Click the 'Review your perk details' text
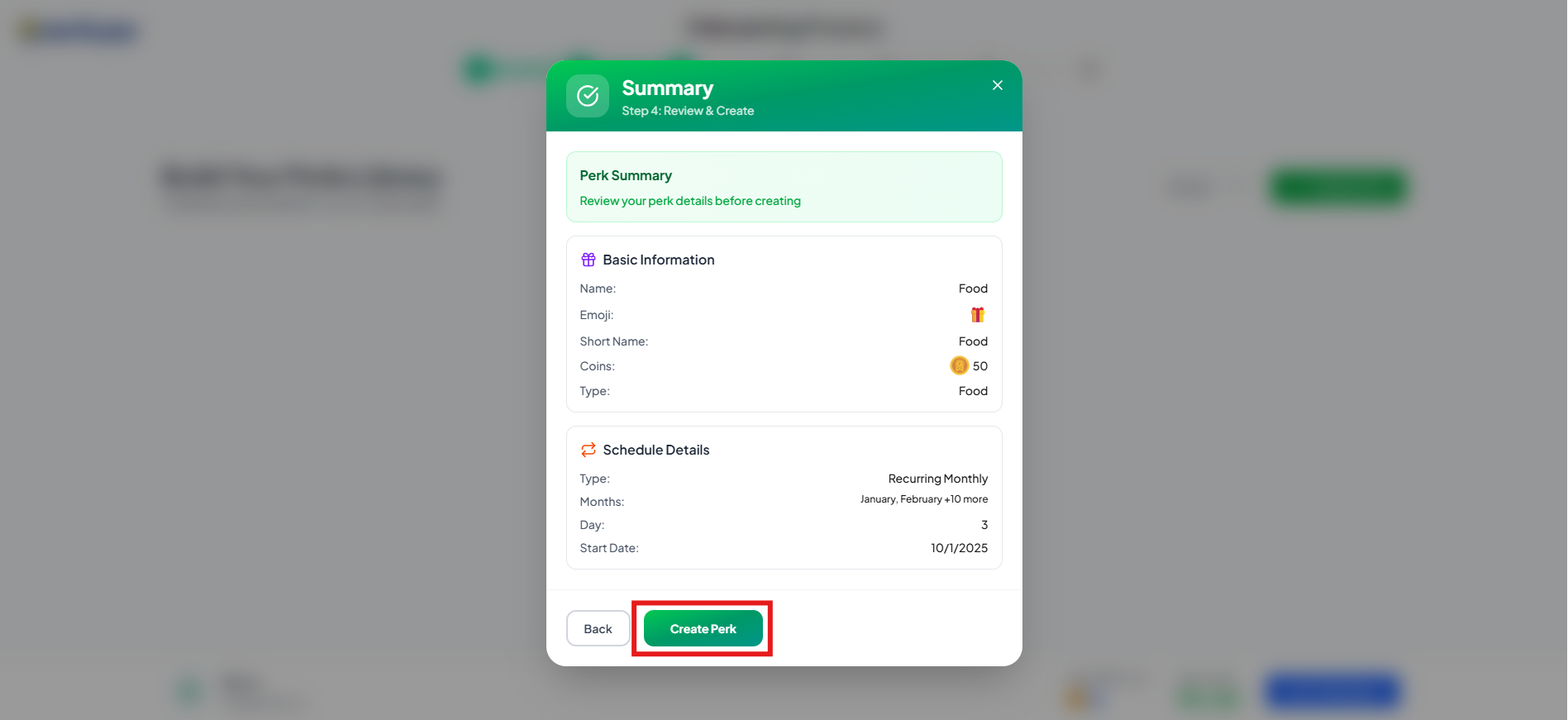Viewport: 1568px width, 720px height. (x=690, y=201)
